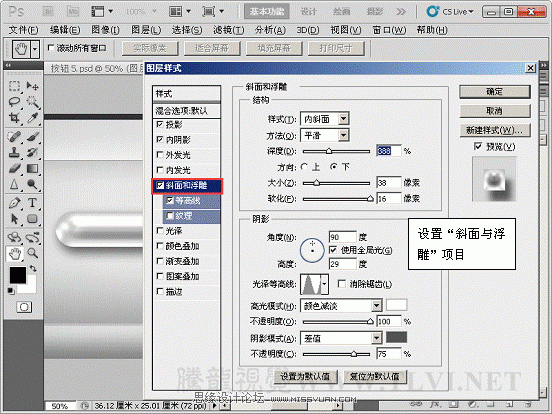Click the 适合屏幕 fit screen button
The width and height of the screenshot is (552, 414).
[212, 49]
